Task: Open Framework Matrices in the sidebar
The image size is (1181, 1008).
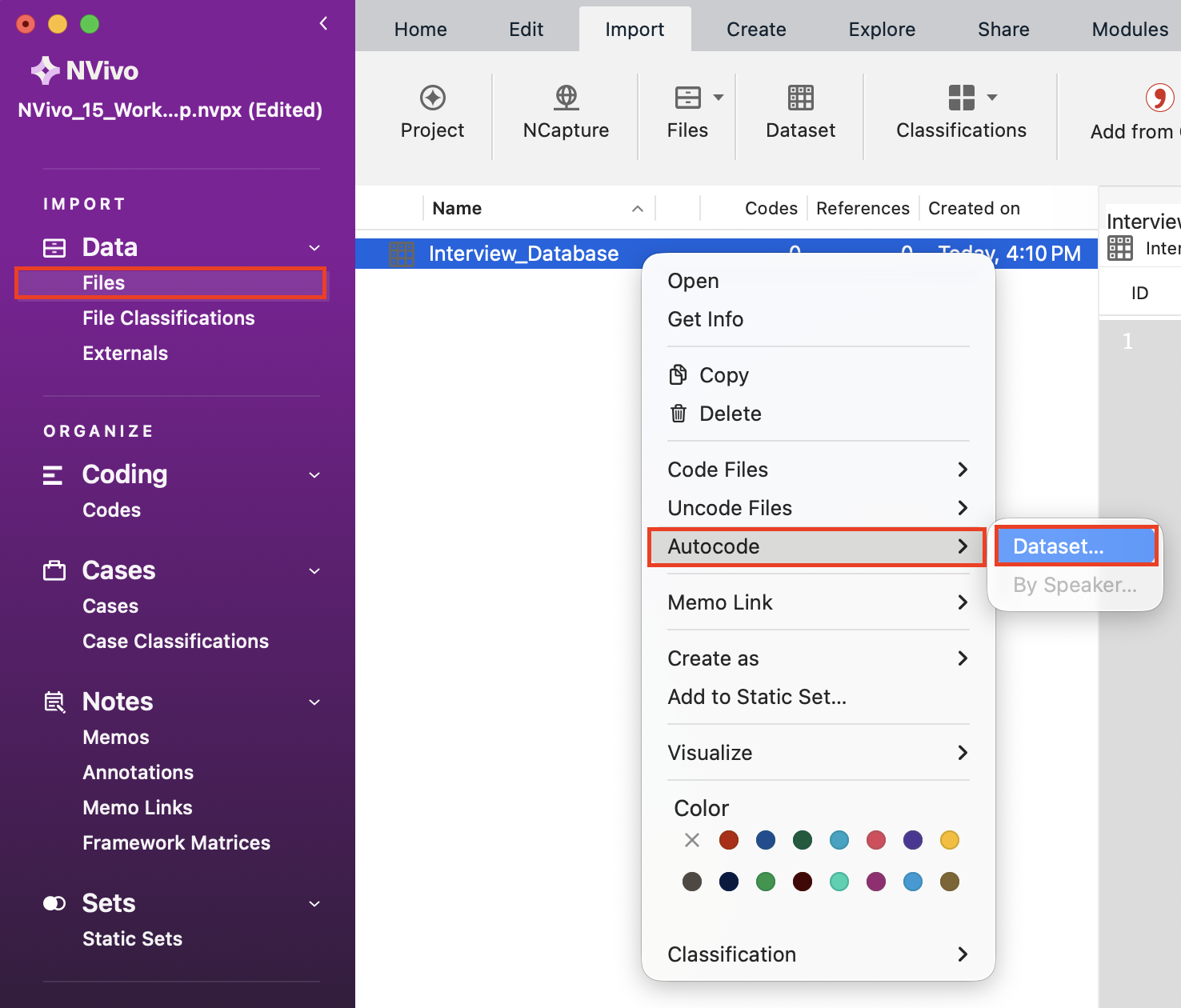Action: pos(177,843)
